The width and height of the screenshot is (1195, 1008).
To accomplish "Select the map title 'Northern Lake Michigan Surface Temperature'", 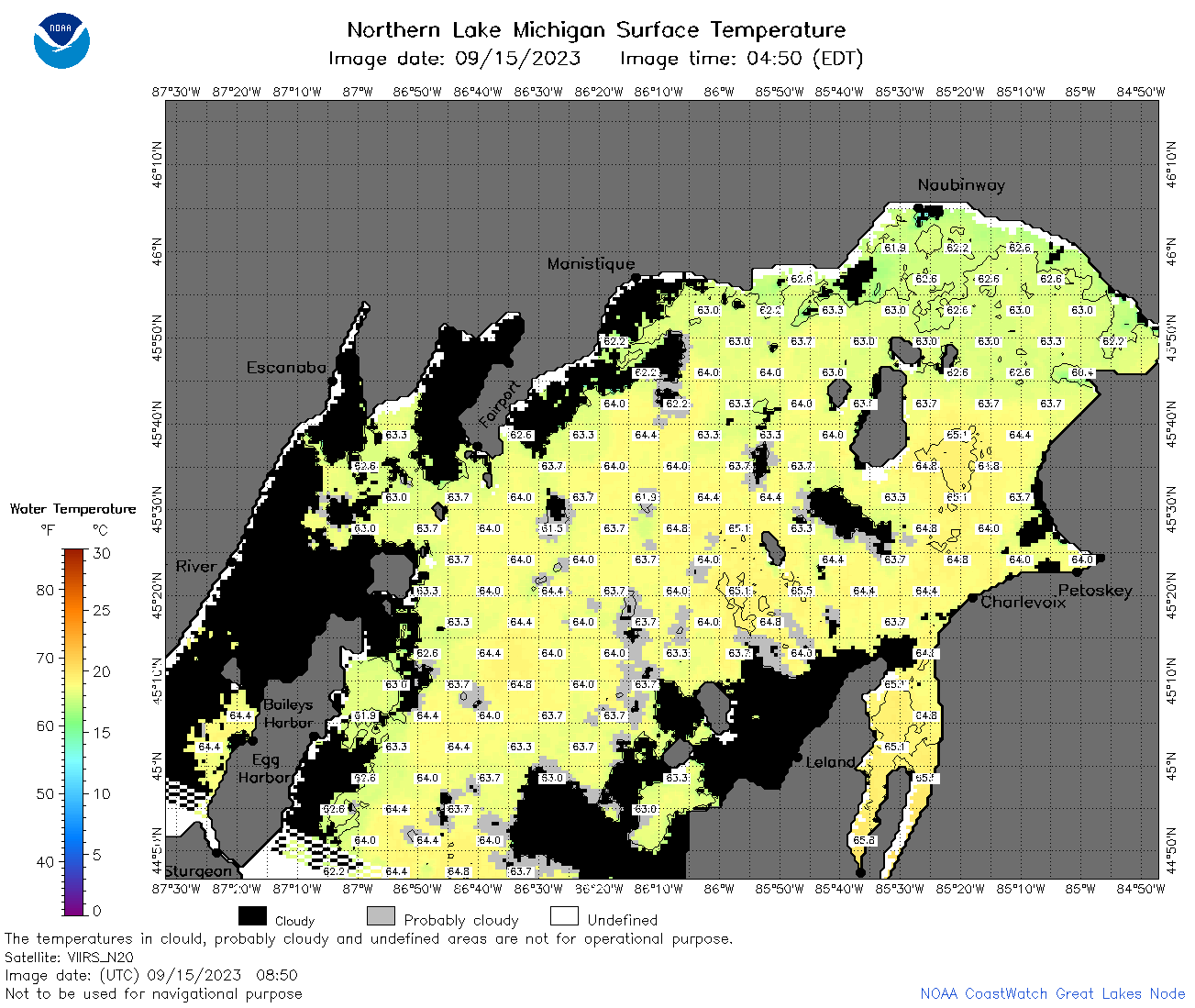I will (596, 29).
